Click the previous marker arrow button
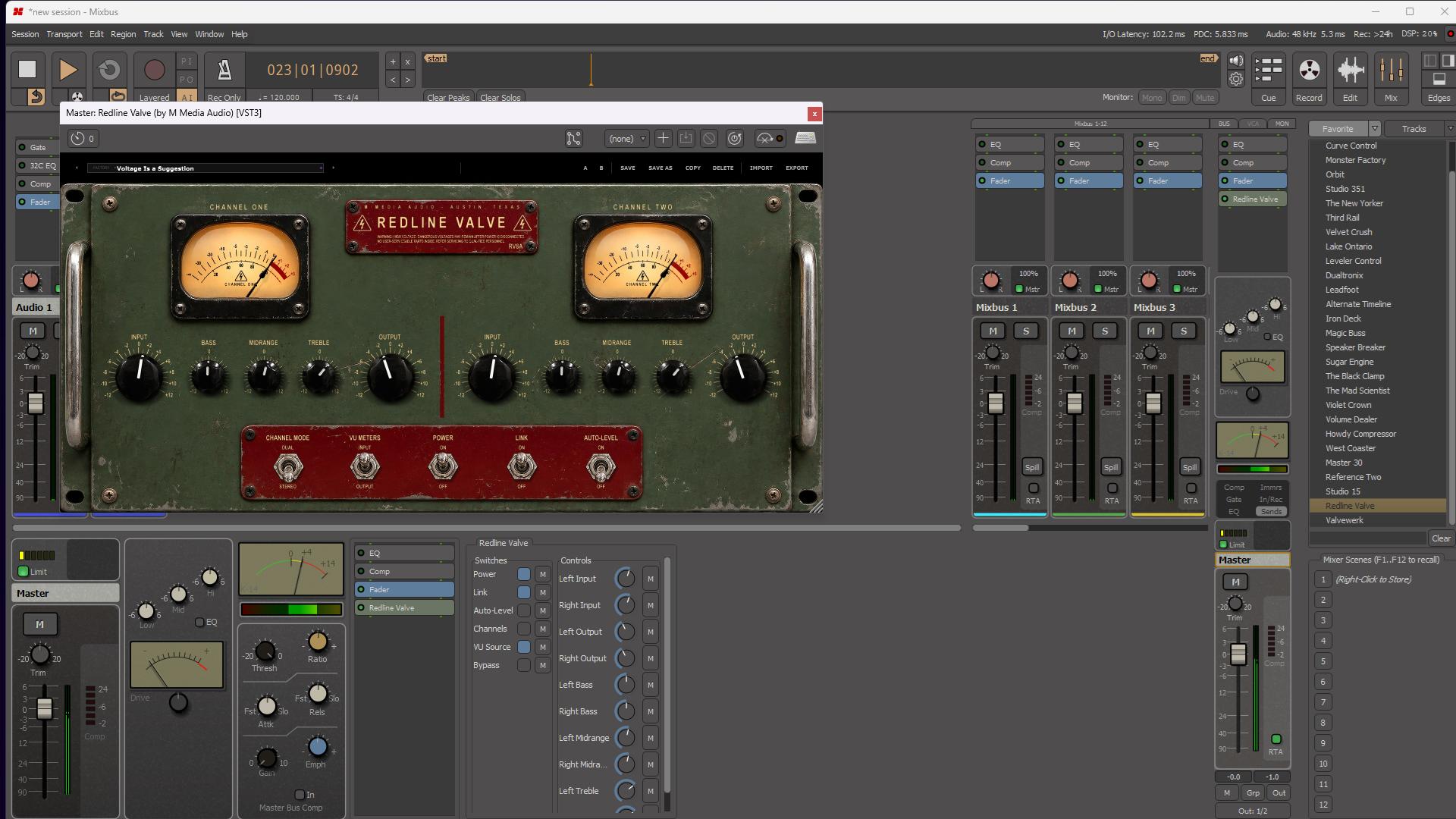1456x819 pixels. tap(393, 79)
